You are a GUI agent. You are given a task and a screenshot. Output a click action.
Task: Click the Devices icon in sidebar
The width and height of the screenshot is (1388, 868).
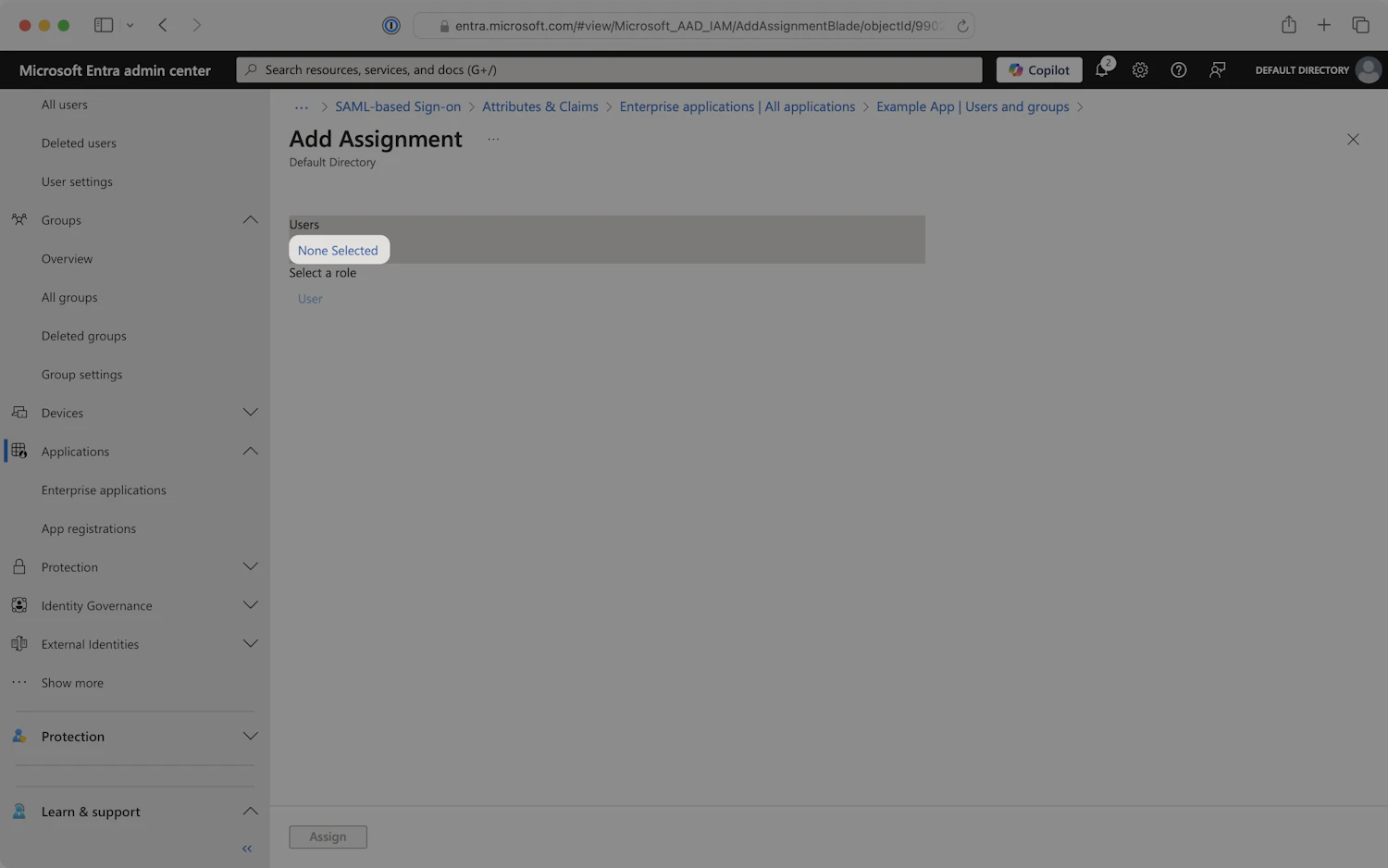19,412
